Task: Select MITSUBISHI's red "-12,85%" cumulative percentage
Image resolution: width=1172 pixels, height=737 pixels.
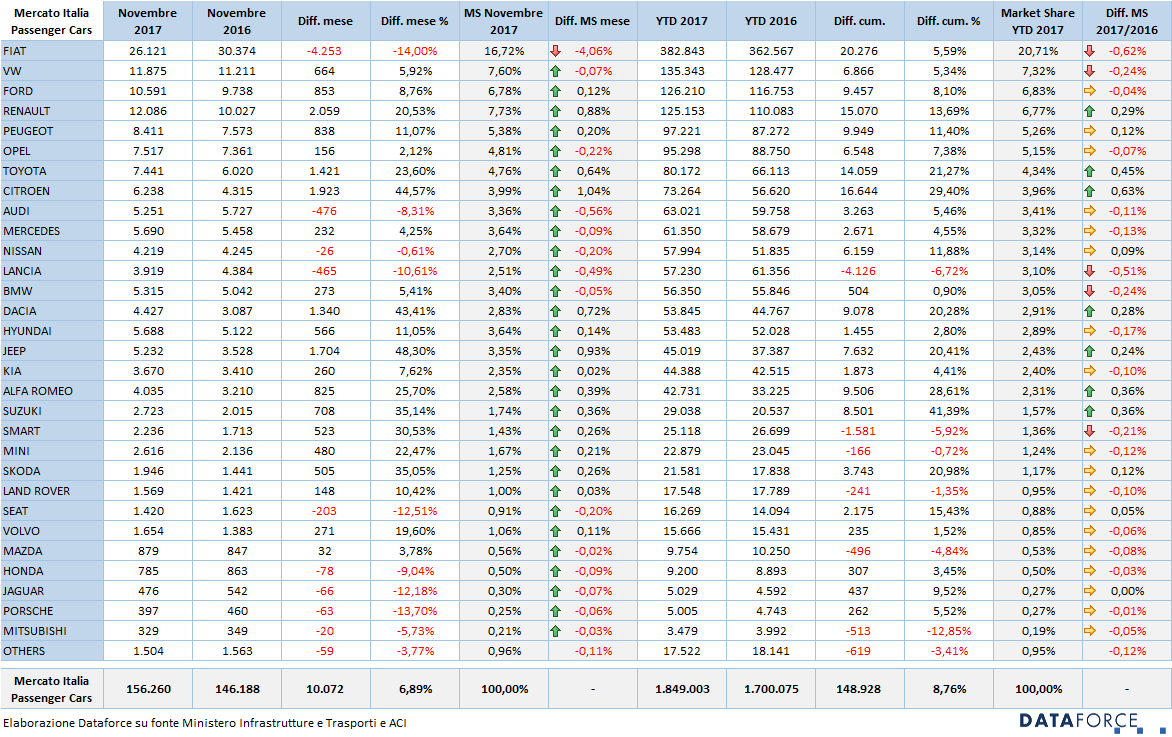Action: pyautogui.click(x=949, y=631)
